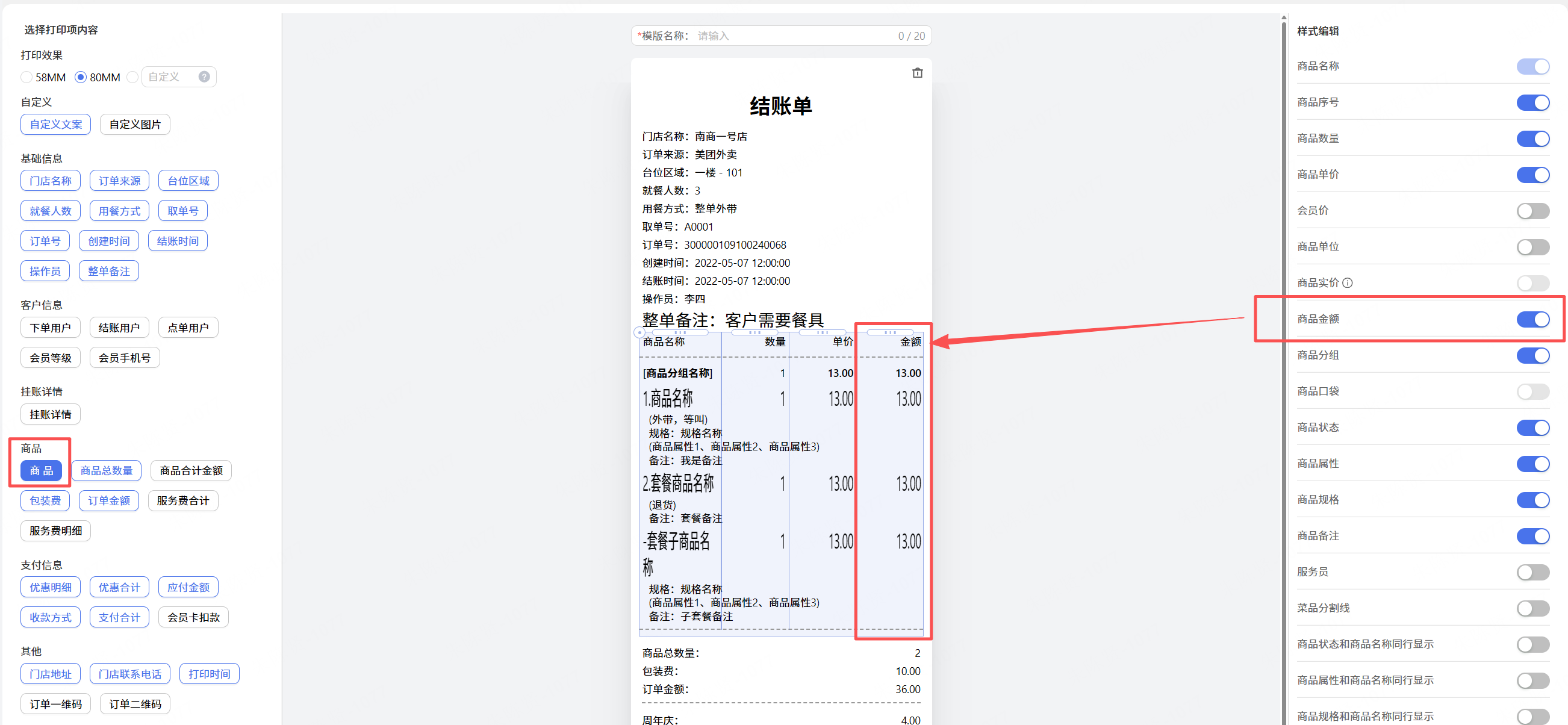Click the trash icon on receipt preview
This screenshot has width=1568, height=725.
pos(916,73)
